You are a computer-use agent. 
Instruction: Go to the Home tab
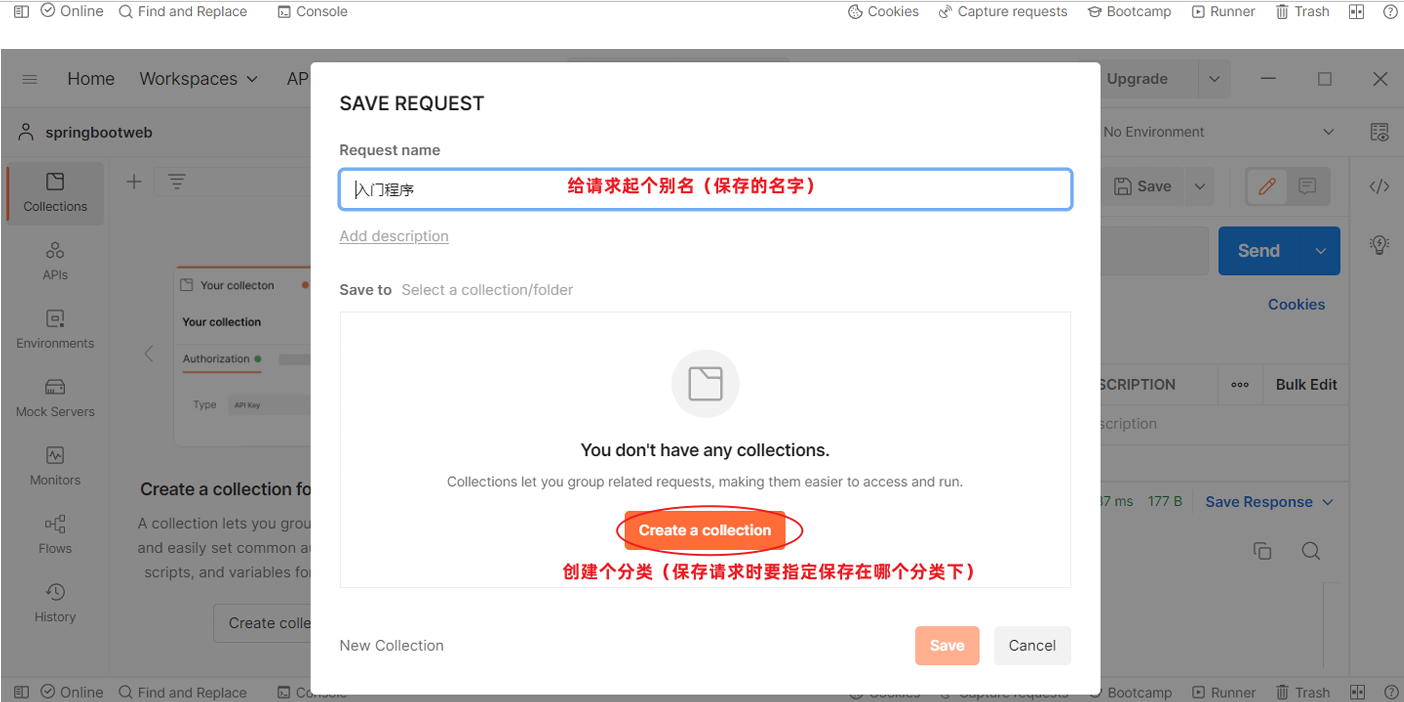tap(91, 79)
